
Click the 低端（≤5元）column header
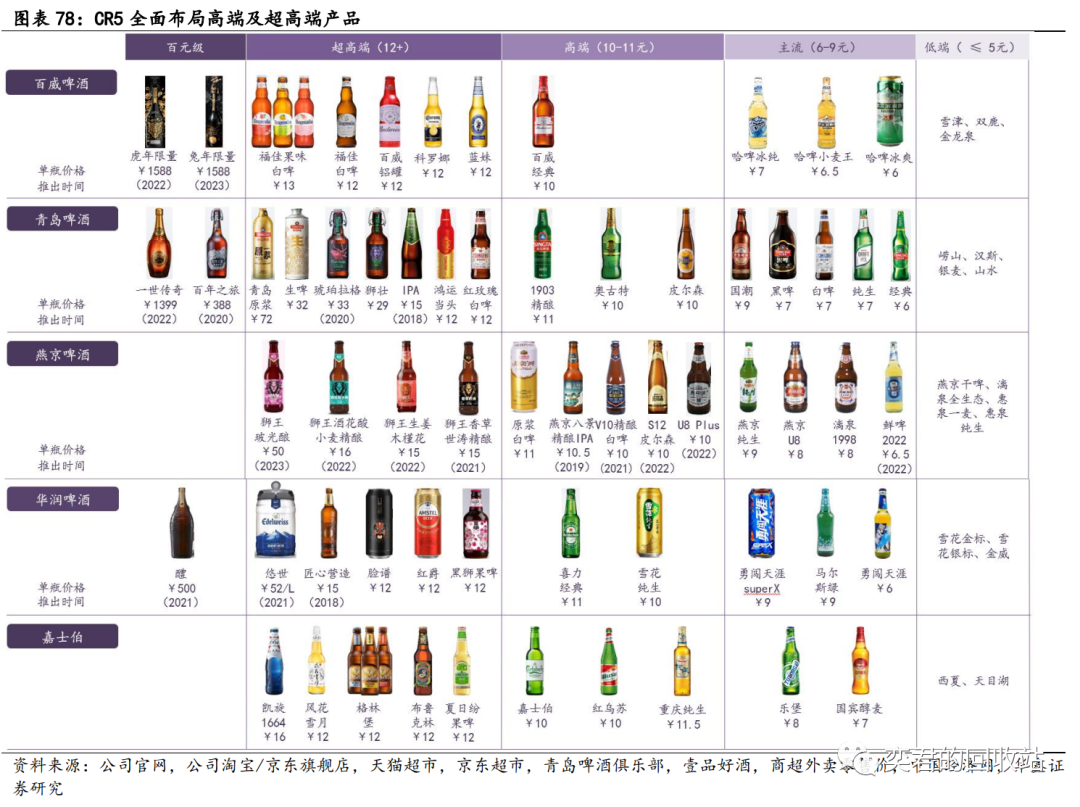[973, 47]
